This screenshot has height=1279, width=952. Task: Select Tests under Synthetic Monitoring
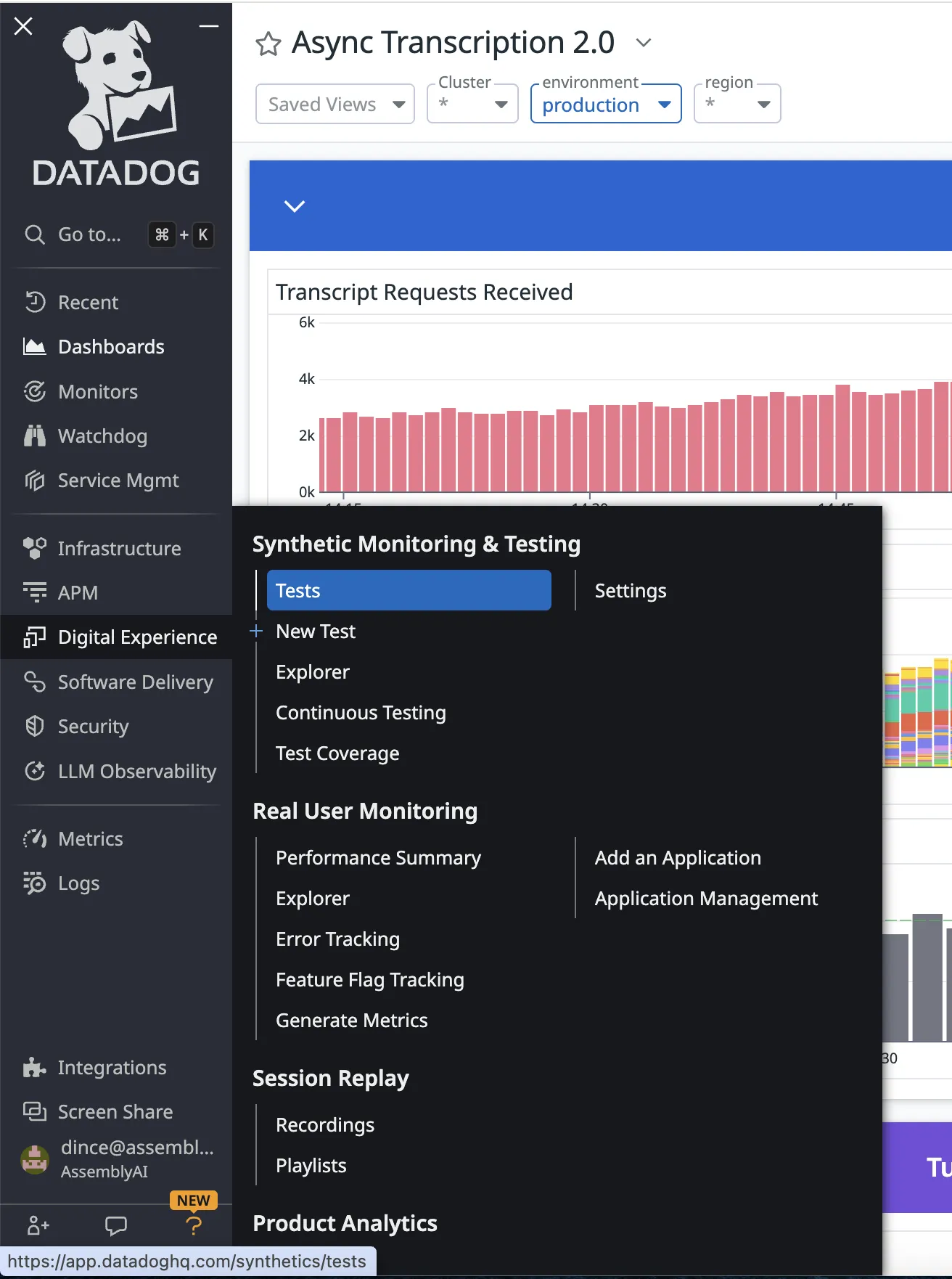point(408,591)
